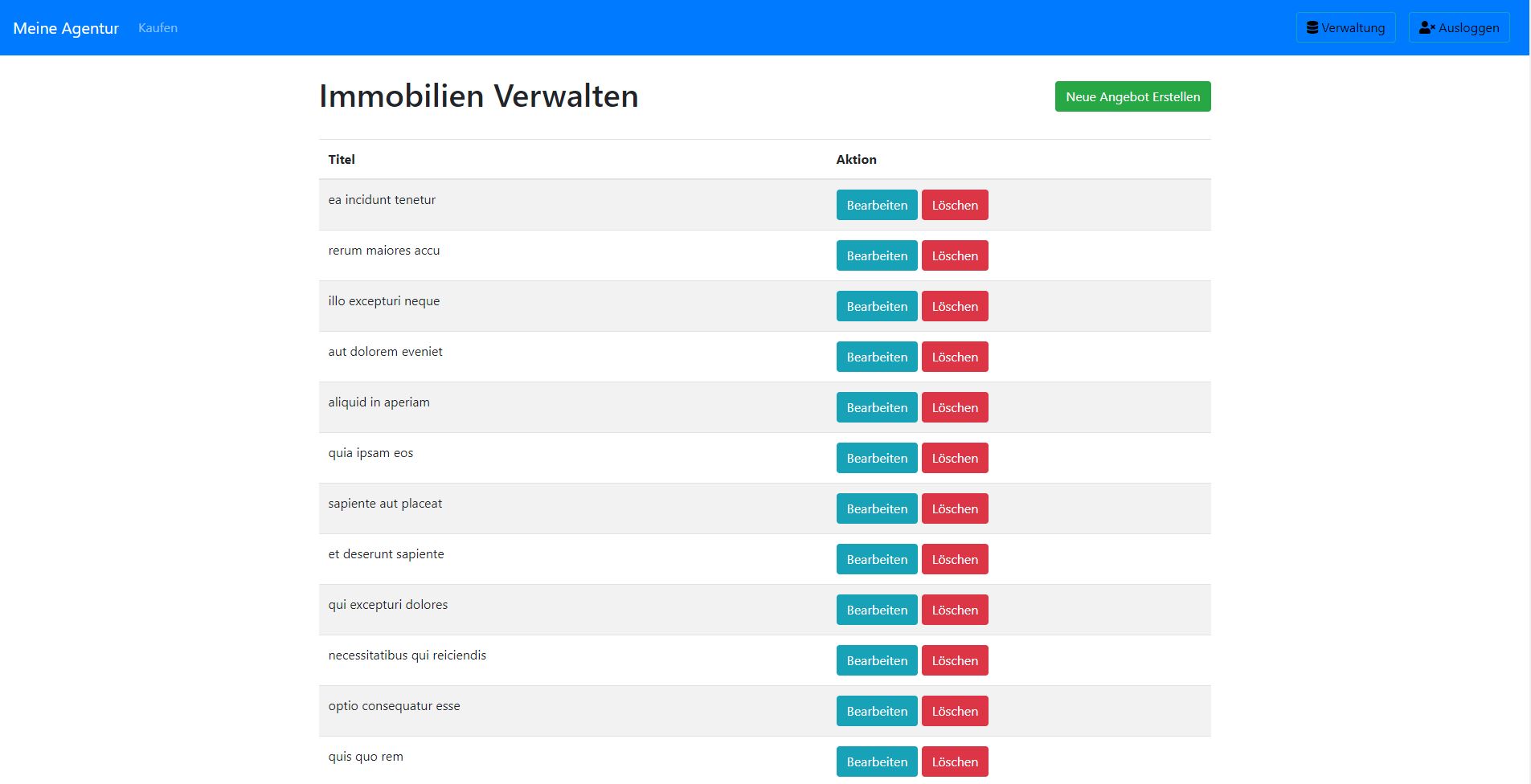Edit the 'optio consequatur esse' row
The height and width of the screenshot is (784, 1531).
[x=877, y=711]
